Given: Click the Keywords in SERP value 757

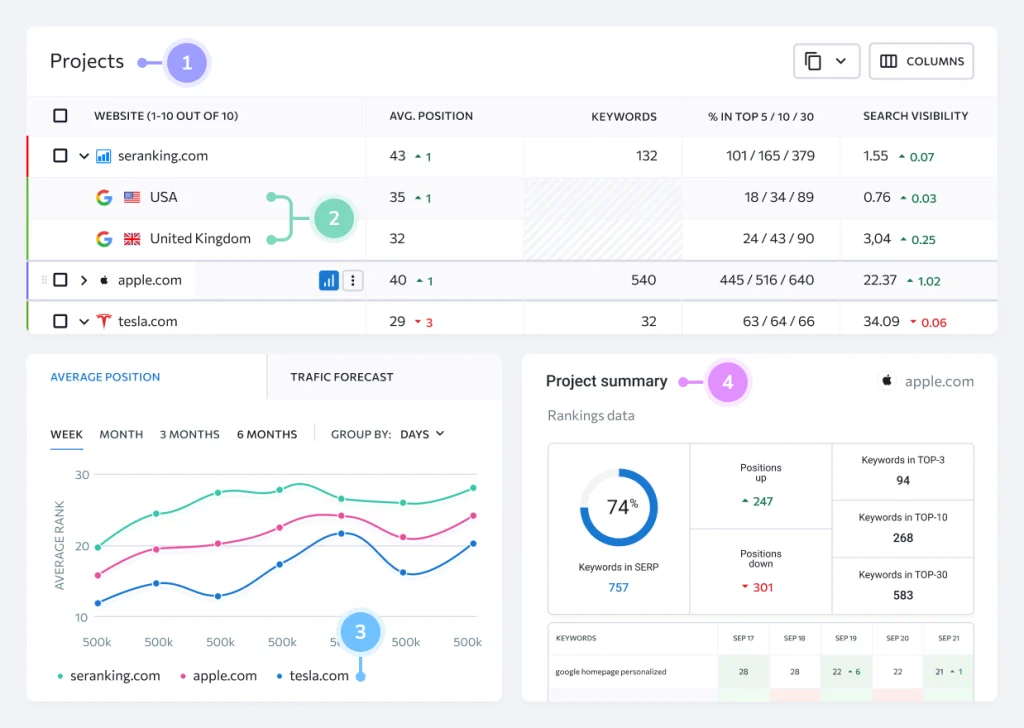Looking at the screenshot, I should coord(618,588).
